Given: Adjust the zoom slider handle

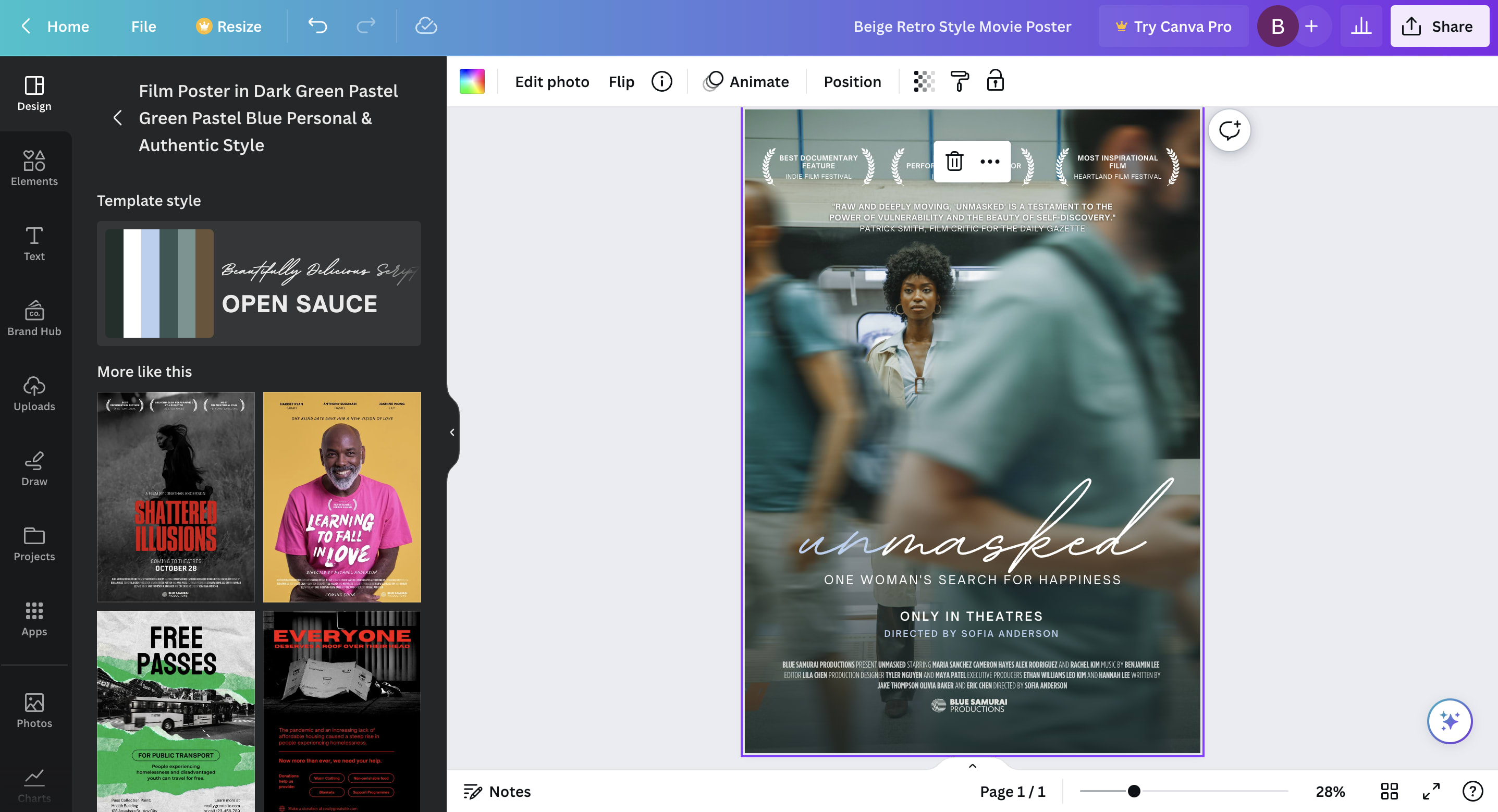Looking at the screenshot, I should tap(1134, 791).
